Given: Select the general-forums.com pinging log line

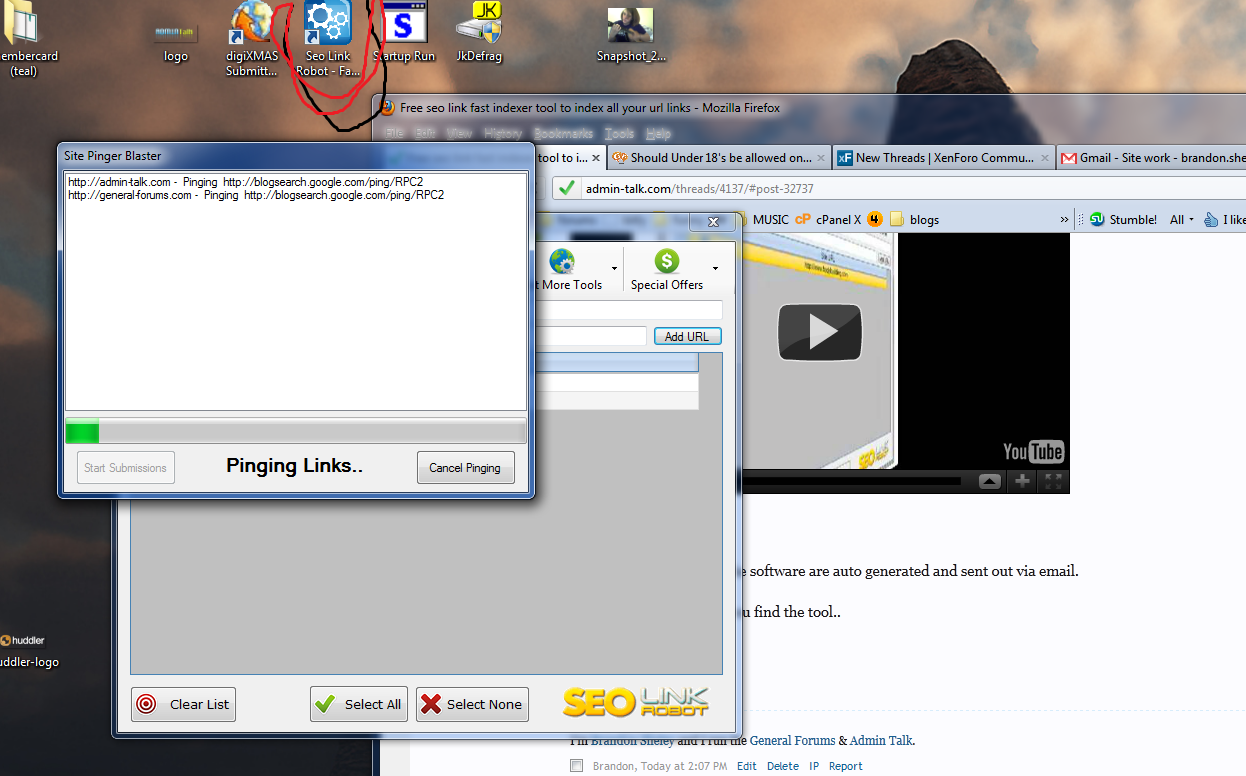Looking at the screenshot, I should 256,195.
